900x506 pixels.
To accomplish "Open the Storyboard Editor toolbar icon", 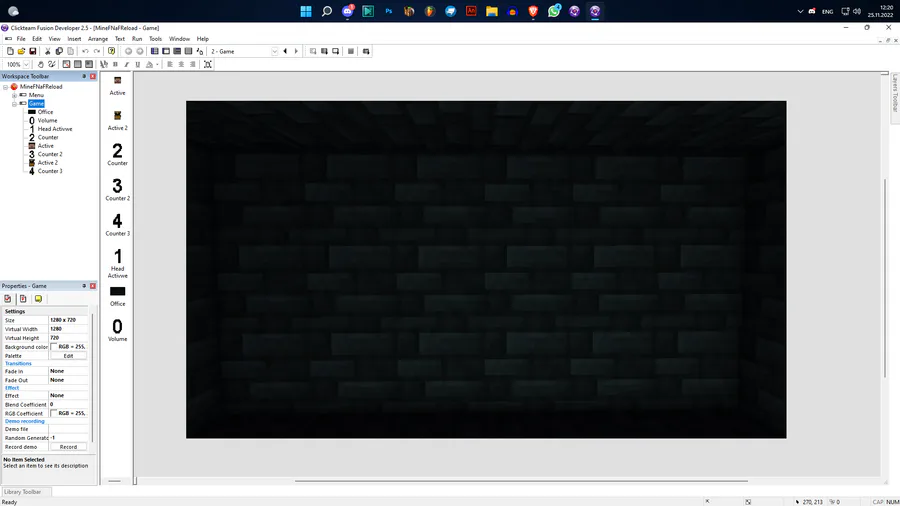I will click(154, 51).
